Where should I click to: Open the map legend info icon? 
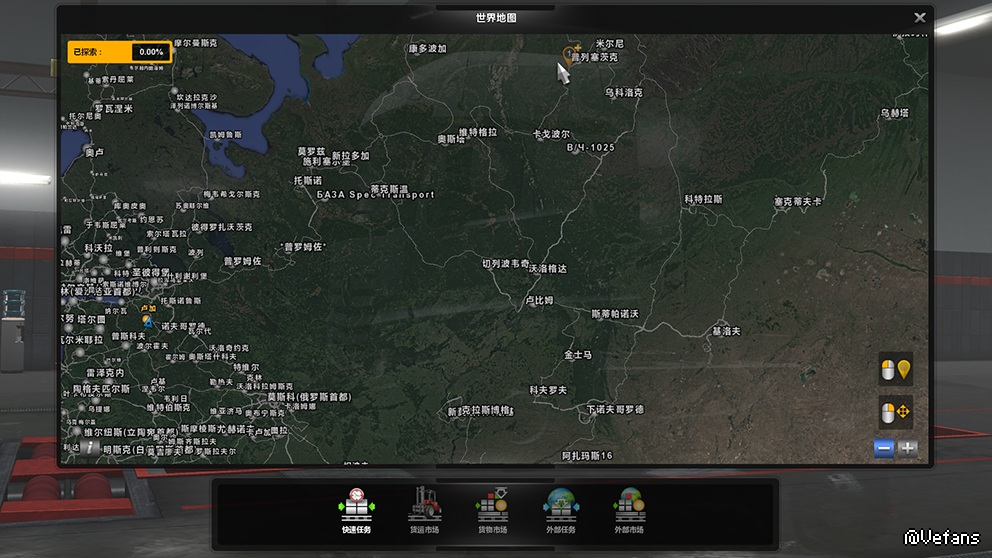pos(90,448)
